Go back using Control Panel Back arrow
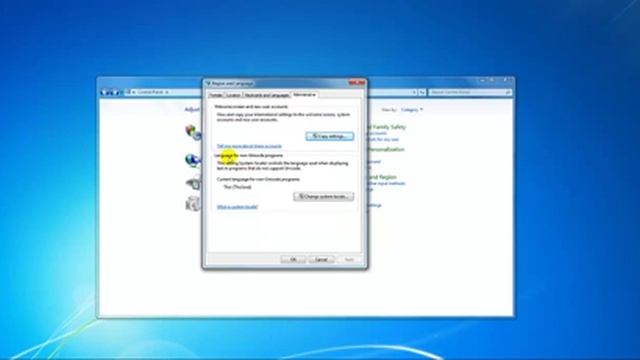This screenshot has width=640, height=360. [x=105, y=93]
